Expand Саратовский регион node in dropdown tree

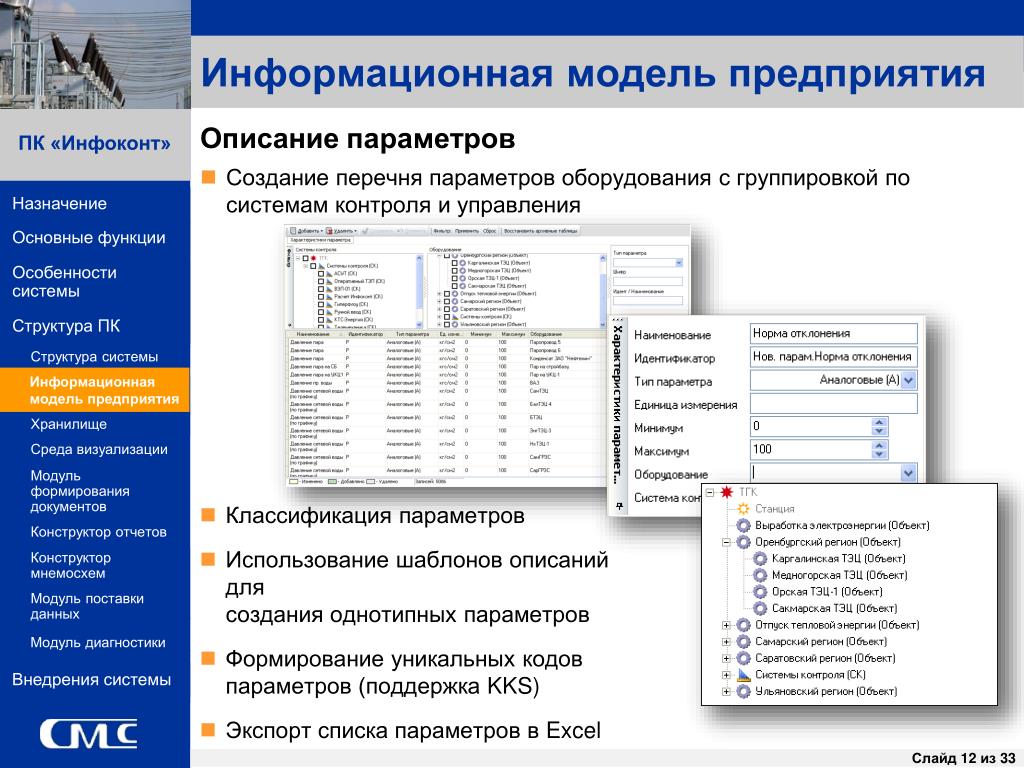[726, 658]
